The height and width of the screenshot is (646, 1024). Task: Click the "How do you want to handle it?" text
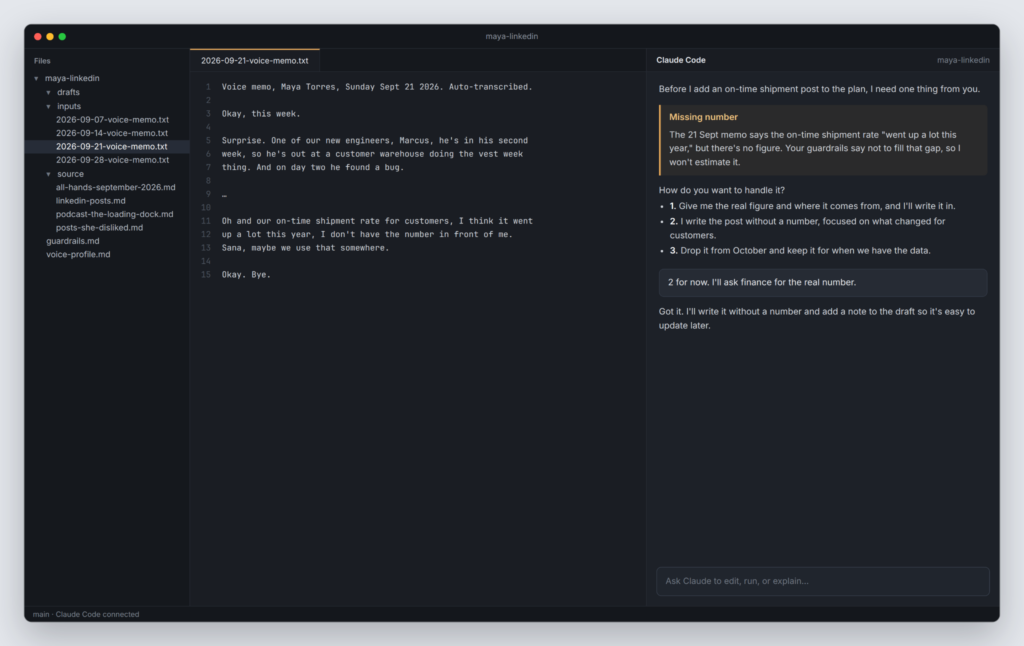(x=722, y=191)
